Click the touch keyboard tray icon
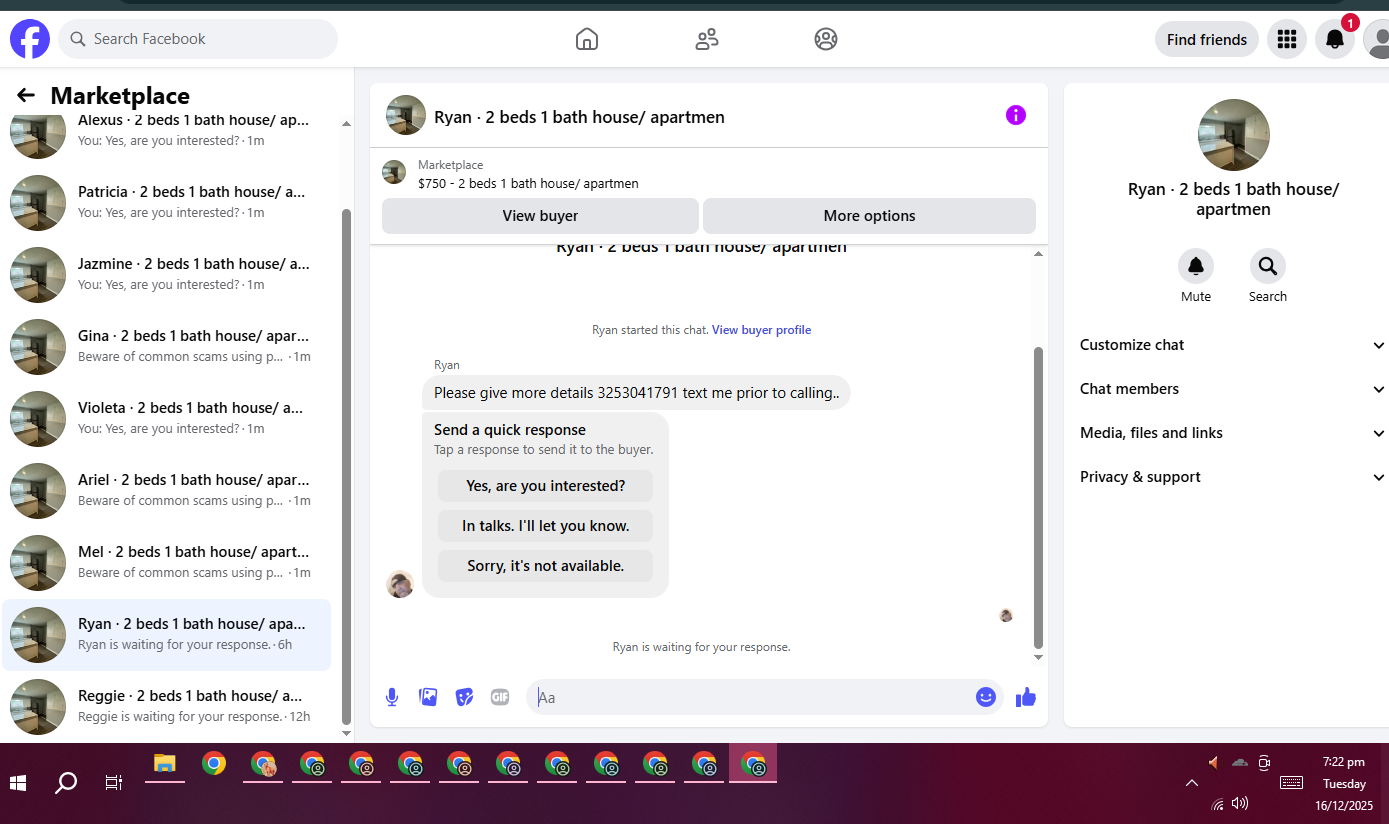This screenshot has width=1389, height=824. [1291, 783]
